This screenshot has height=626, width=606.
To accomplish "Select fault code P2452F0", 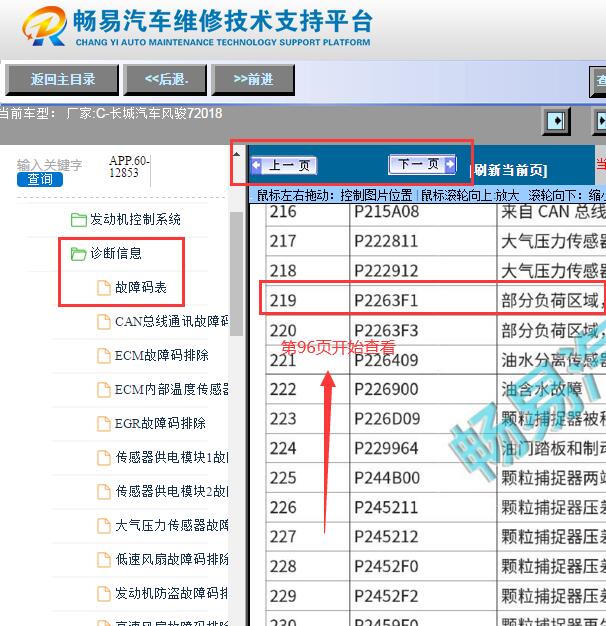I will [386, 567].
